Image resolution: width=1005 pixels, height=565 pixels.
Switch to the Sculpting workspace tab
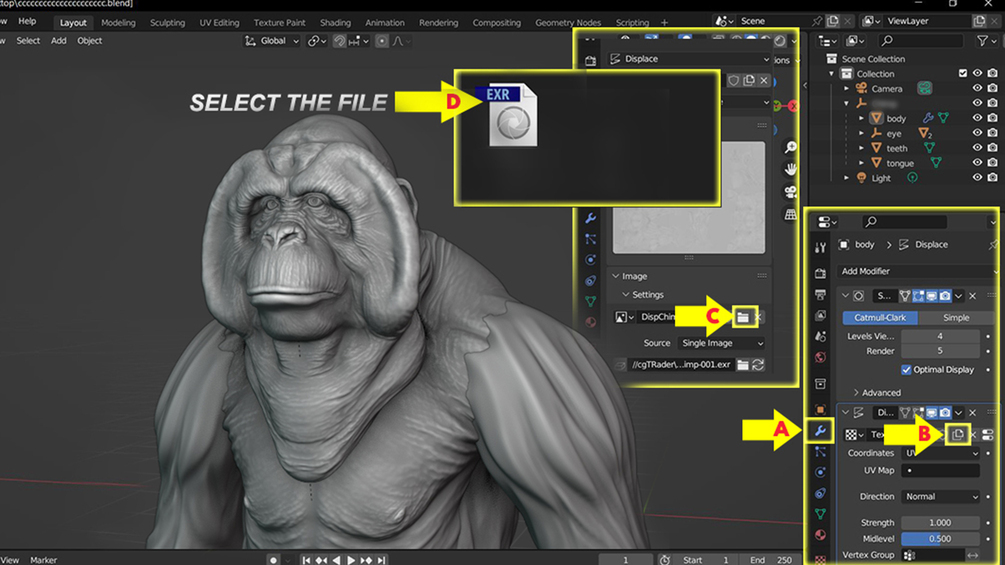click(167, 22)
